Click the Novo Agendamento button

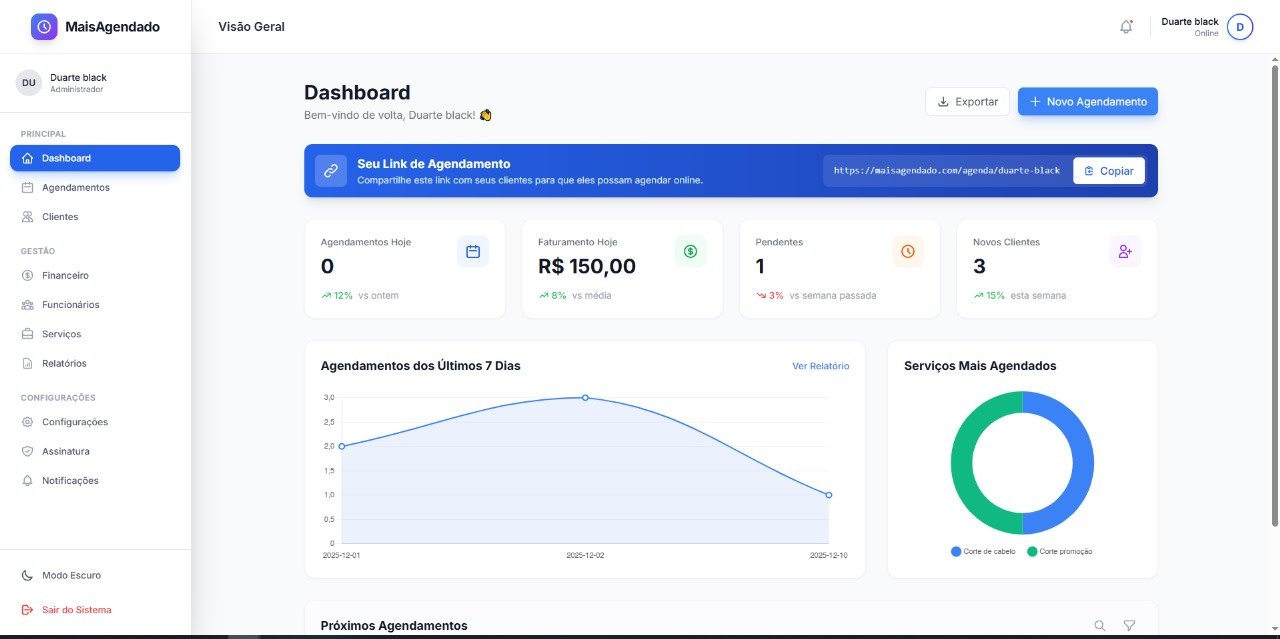1087,101
